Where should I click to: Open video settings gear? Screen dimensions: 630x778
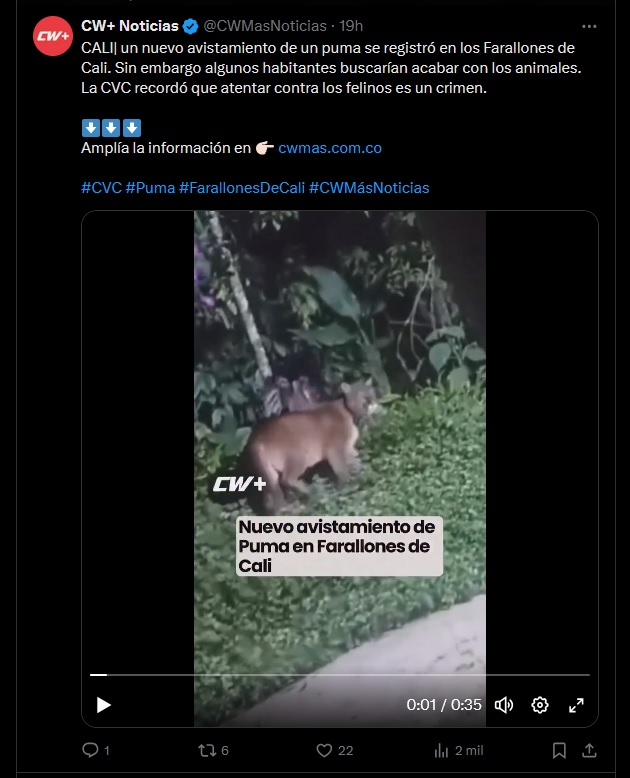click(x=540, y=705)
